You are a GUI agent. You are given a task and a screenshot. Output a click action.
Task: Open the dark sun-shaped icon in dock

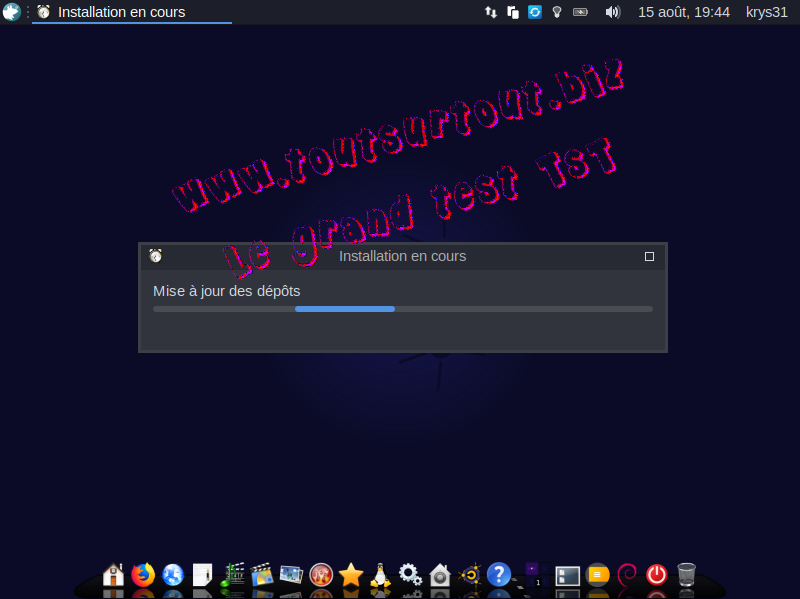469,575
